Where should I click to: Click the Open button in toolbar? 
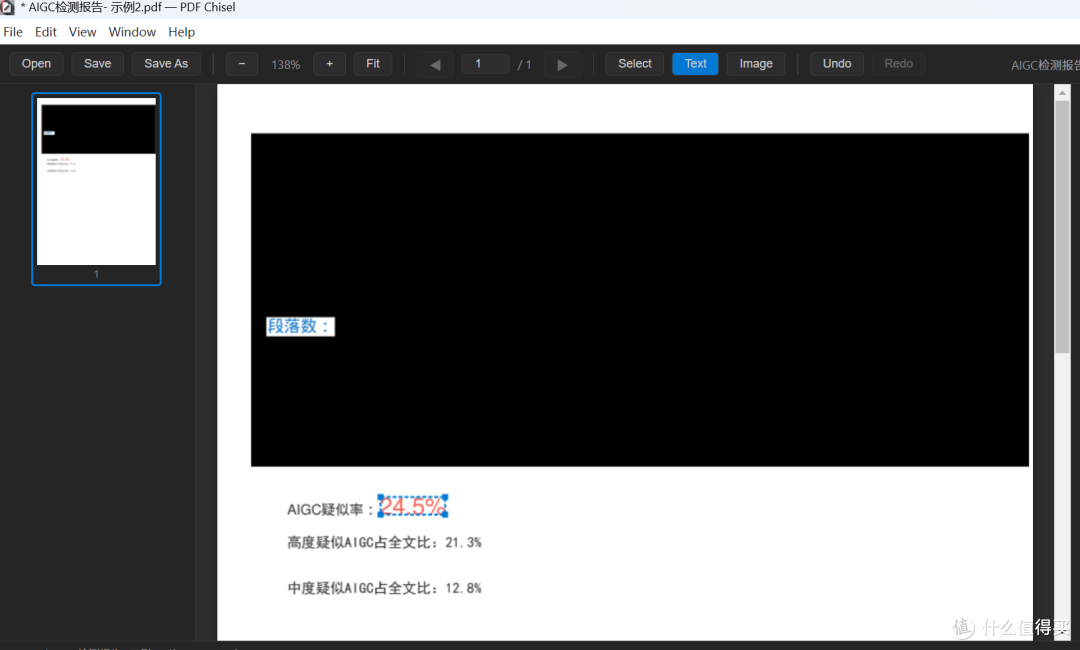[36, 63]
